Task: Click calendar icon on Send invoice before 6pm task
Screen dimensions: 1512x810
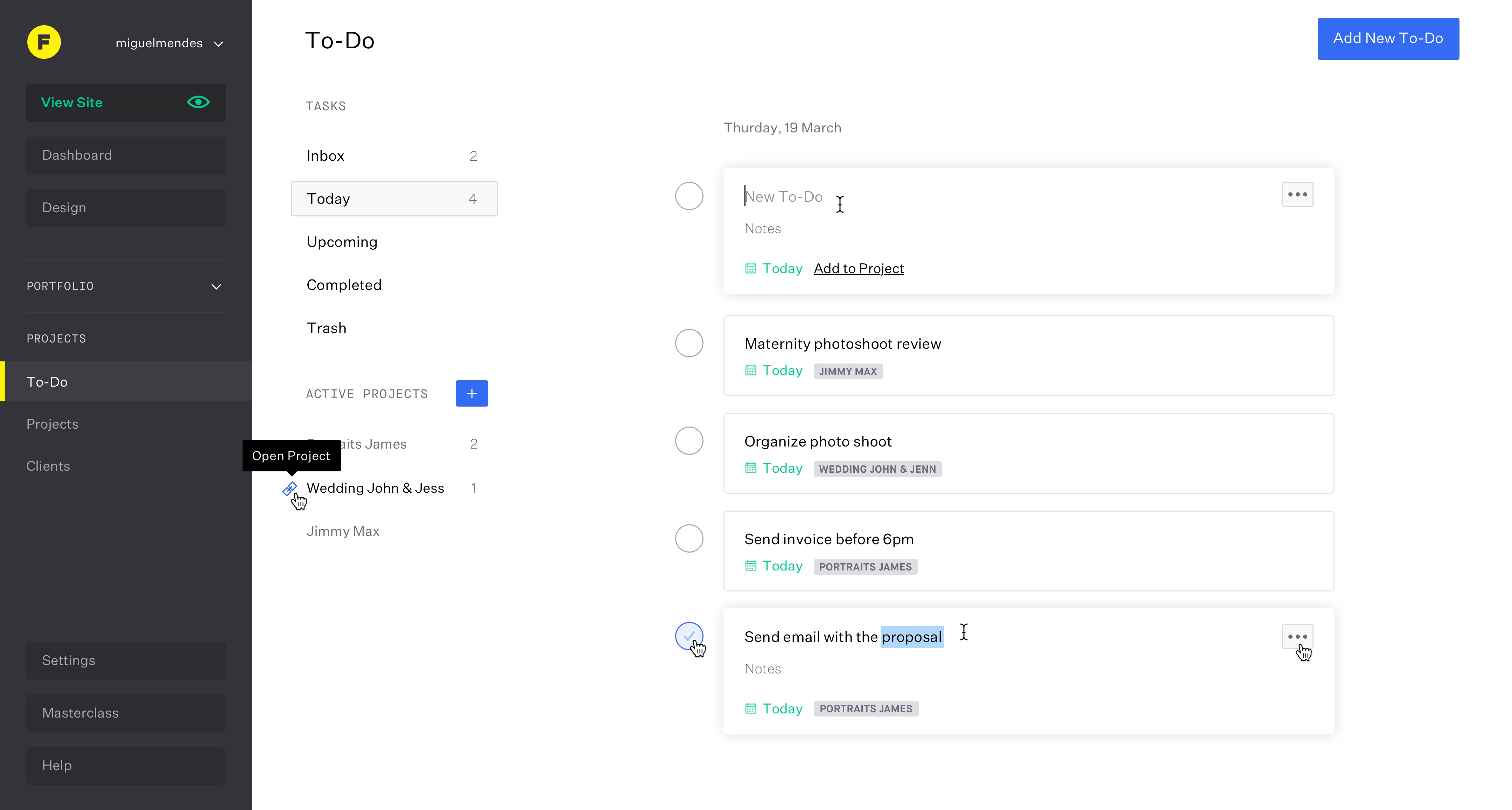Action: [750, 566]
